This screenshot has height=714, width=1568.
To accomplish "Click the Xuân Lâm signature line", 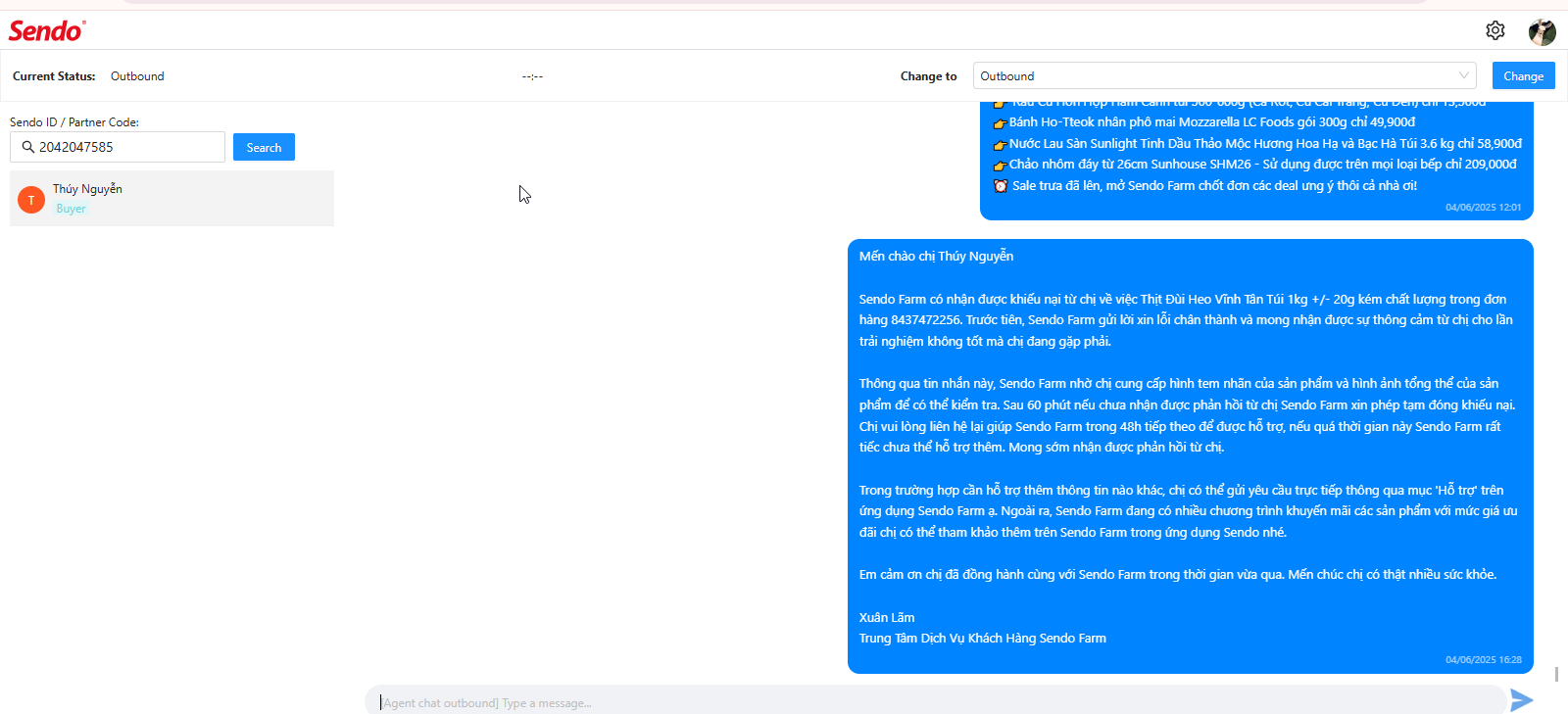I will click(887, 618).
